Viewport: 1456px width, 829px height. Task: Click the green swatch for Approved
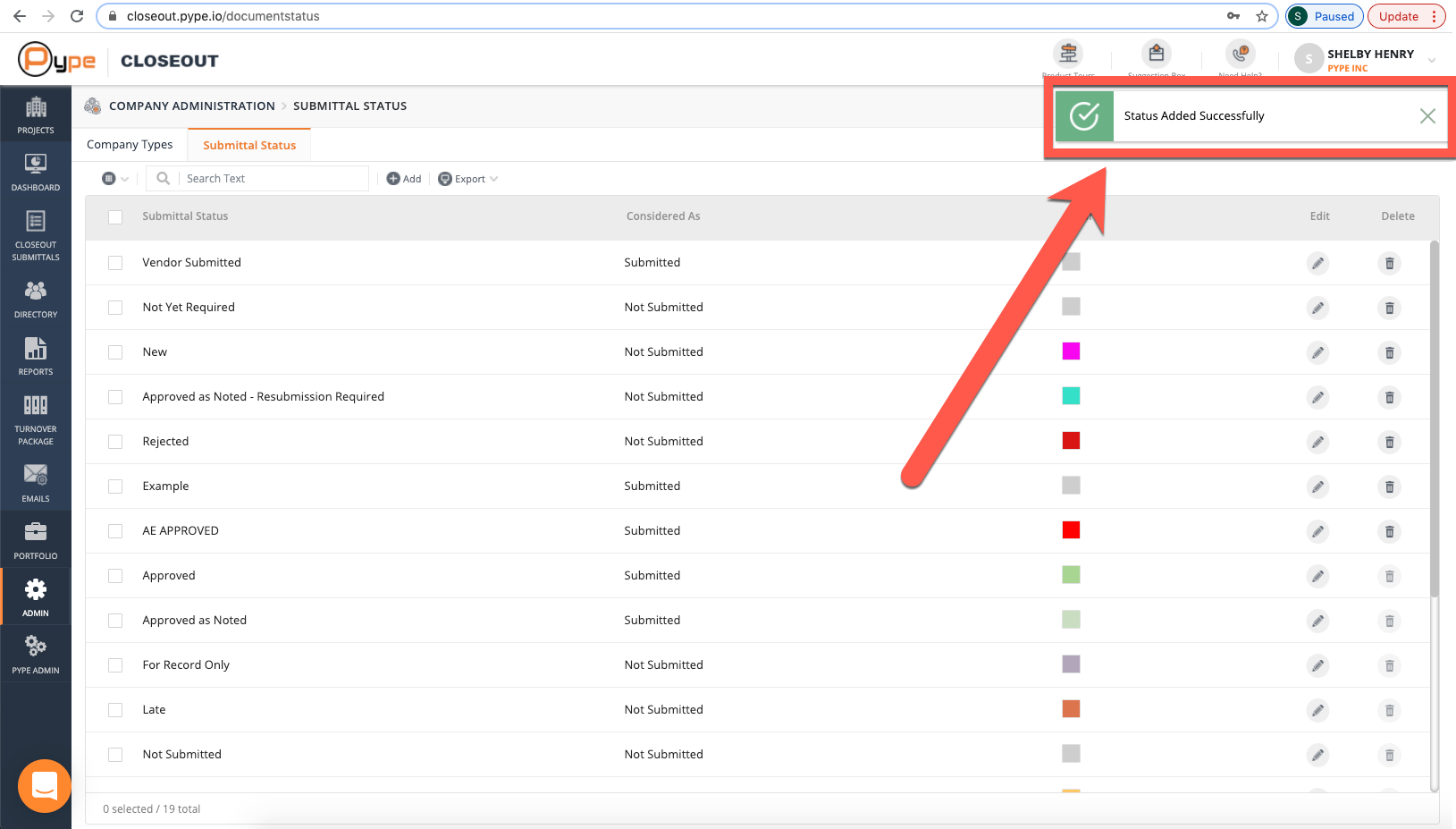click(1071, 575)
